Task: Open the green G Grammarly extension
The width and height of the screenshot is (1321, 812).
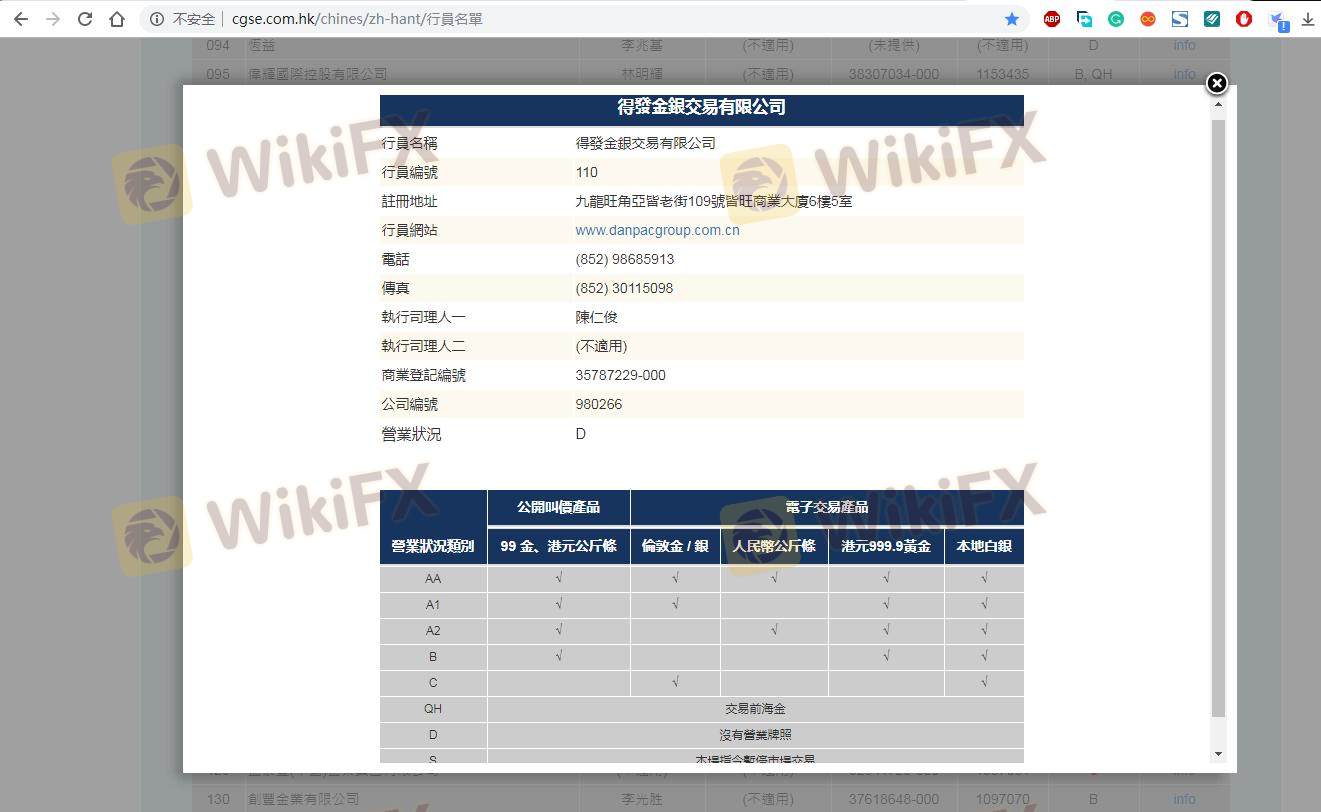Action: tap(1116, 19)
